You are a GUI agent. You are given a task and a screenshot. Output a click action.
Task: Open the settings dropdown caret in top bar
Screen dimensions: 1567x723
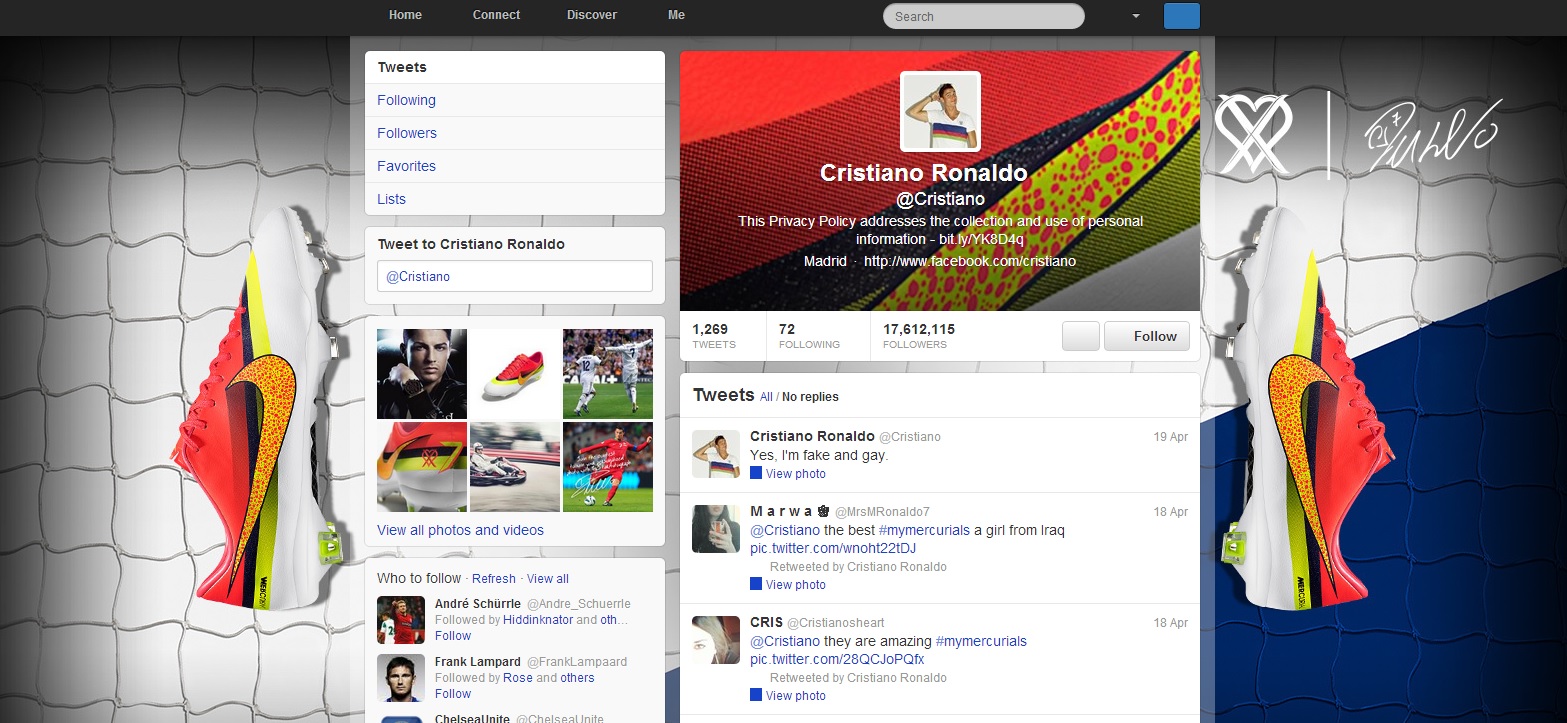[x=1136, y=16]
